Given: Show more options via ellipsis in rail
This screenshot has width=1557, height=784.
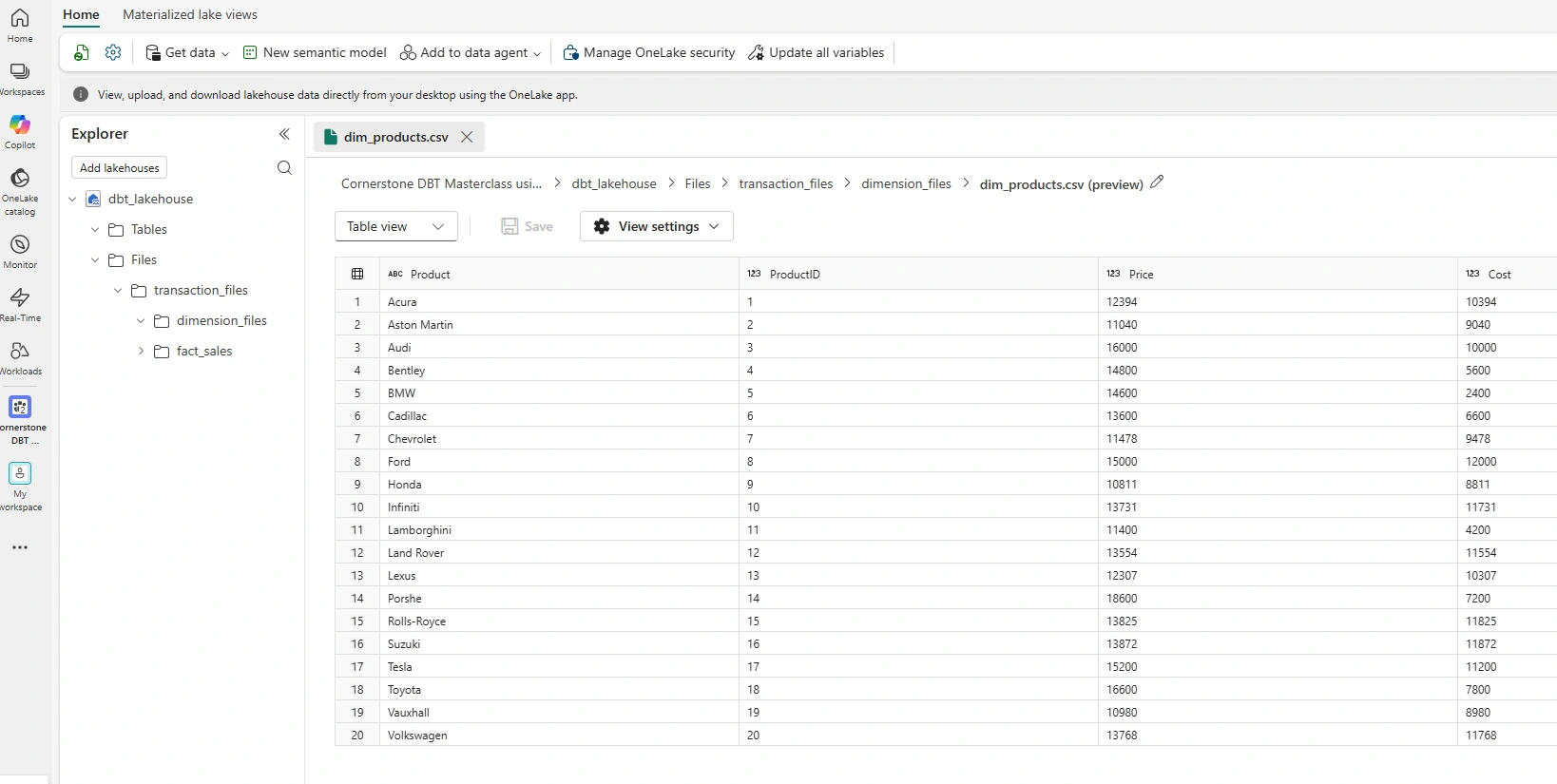Looking at the screenshot, I should [x=20, y=547].
